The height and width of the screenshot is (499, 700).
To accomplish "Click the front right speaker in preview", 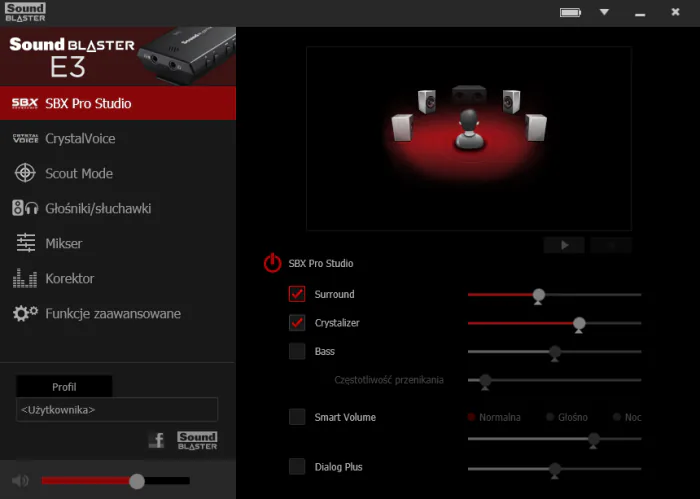I will [511, 101].
